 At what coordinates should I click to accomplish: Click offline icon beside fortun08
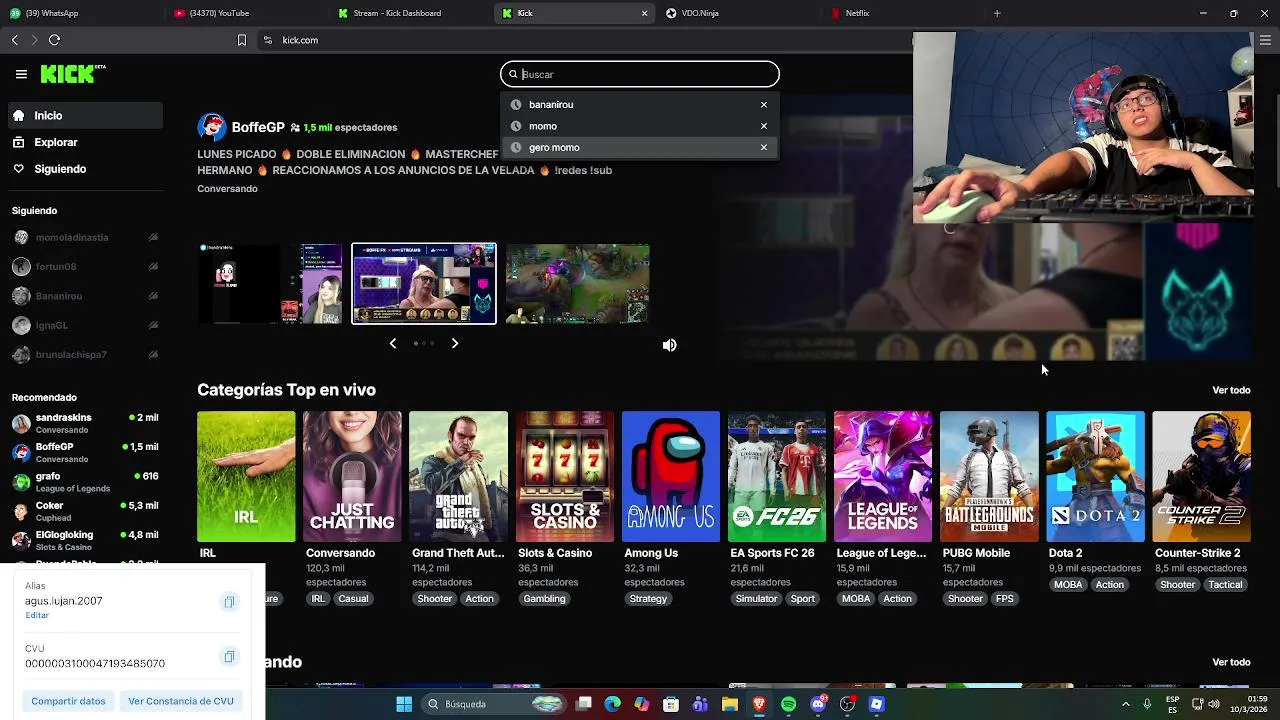click(x=153, y=267)
